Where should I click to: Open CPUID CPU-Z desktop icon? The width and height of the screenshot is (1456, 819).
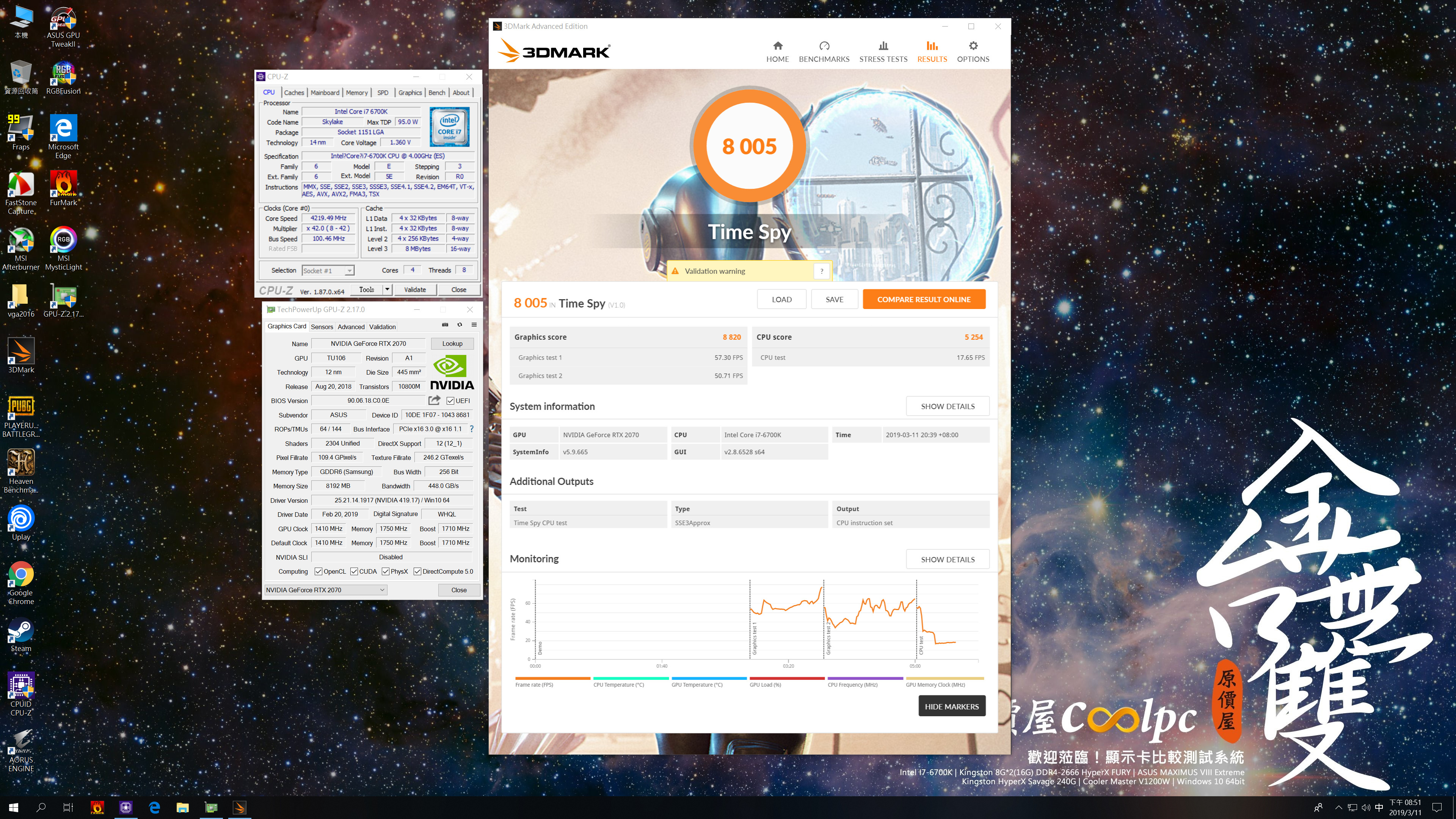(21, 694)
